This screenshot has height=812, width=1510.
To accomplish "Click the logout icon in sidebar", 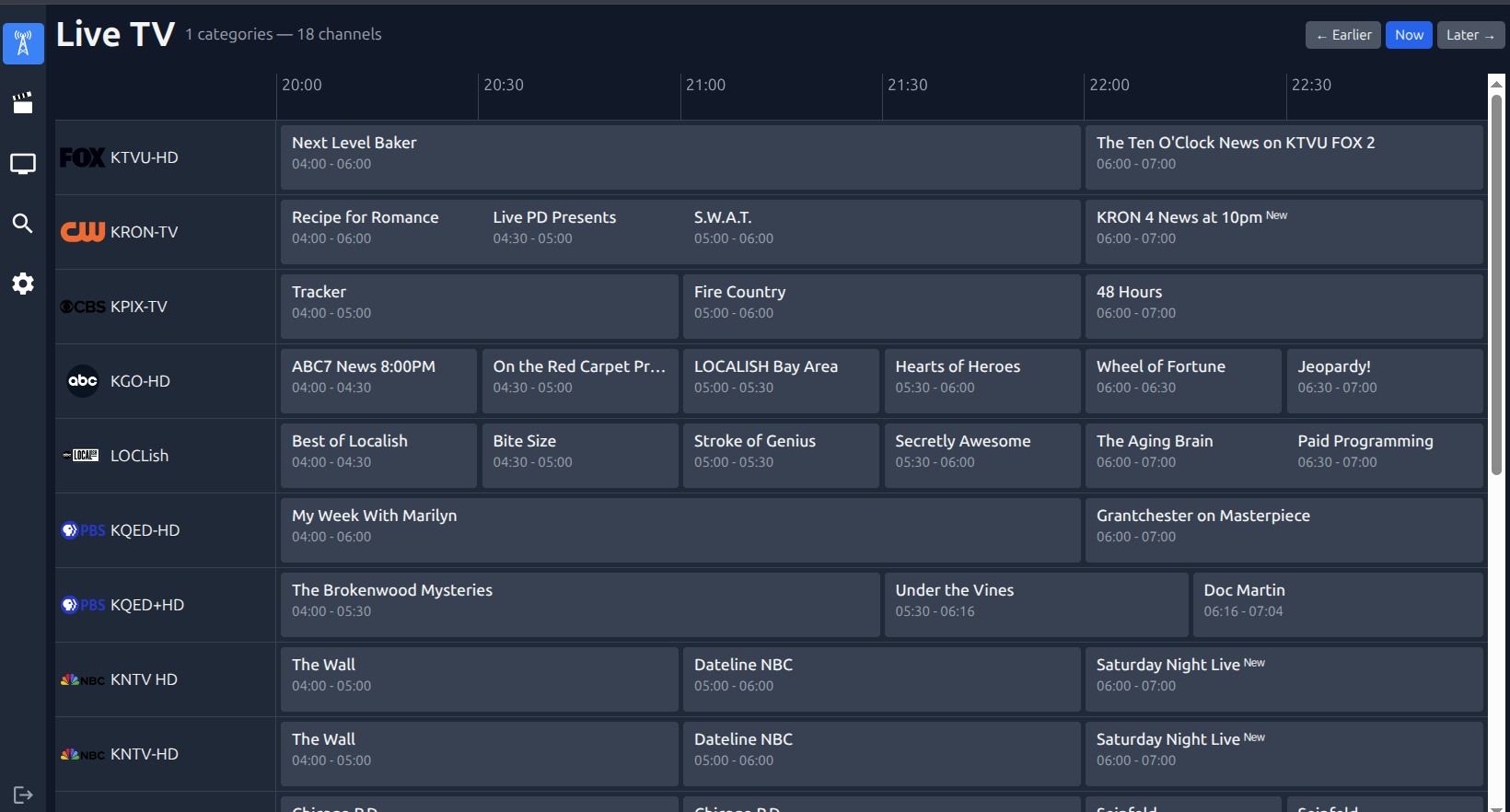I will (x=23, y=795).
